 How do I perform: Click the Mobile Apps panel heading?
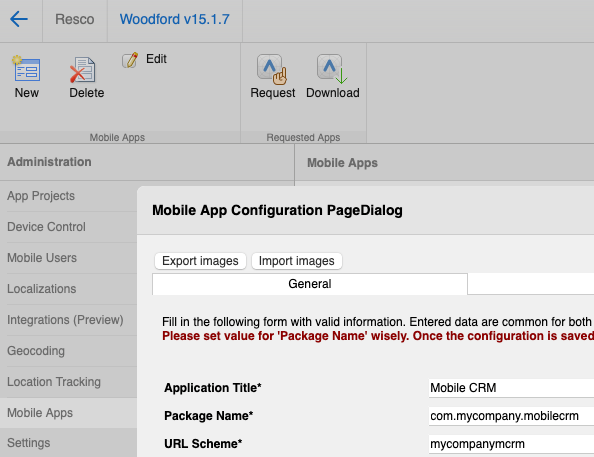[342, 163]
